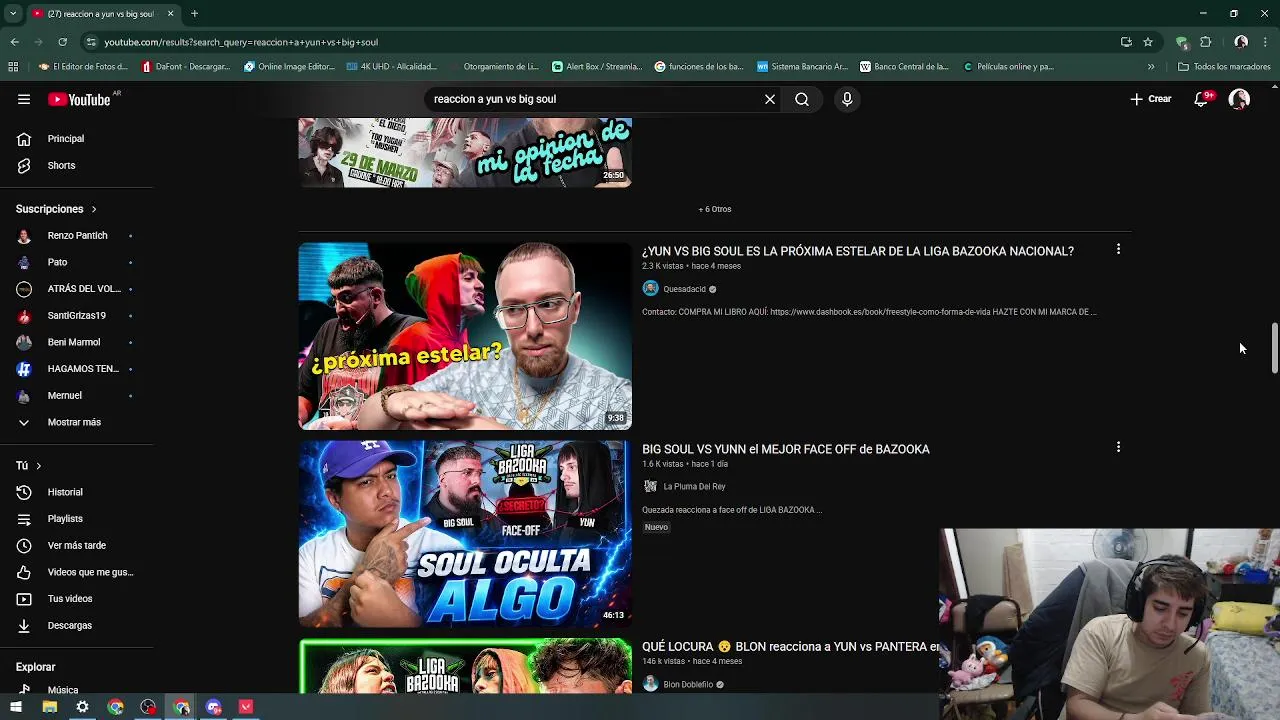
Task: Expand the Suscripciones section
Action: (x=56, y=209)
